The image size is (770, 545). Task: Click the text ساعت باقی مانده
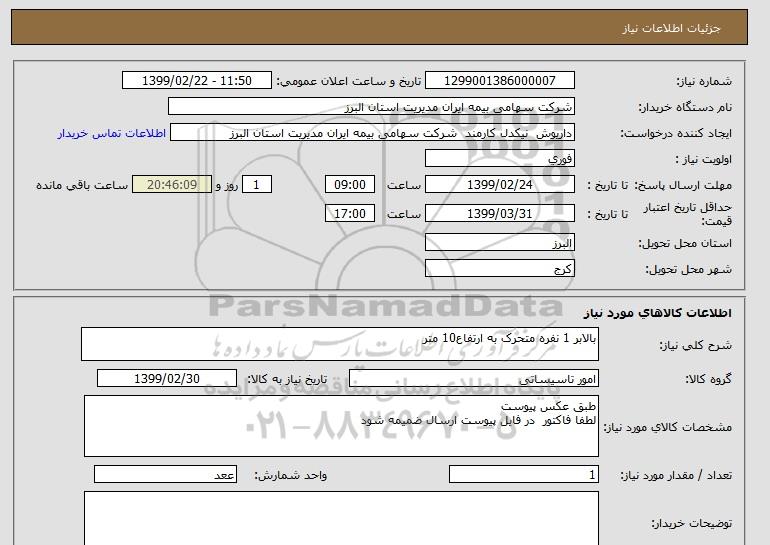82,185
